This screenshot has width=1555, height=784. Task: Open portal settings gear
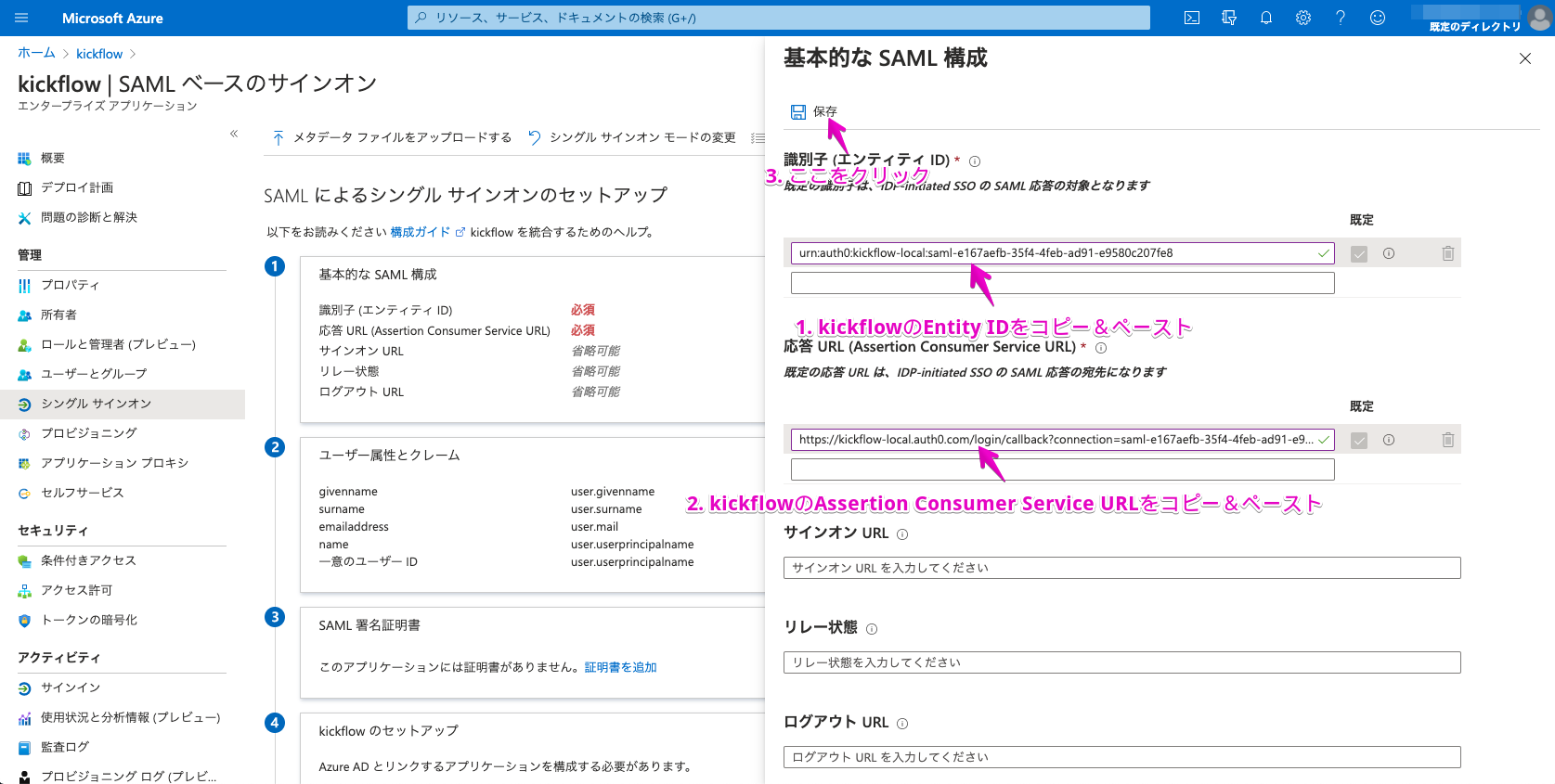click(x=1303, y=18)
